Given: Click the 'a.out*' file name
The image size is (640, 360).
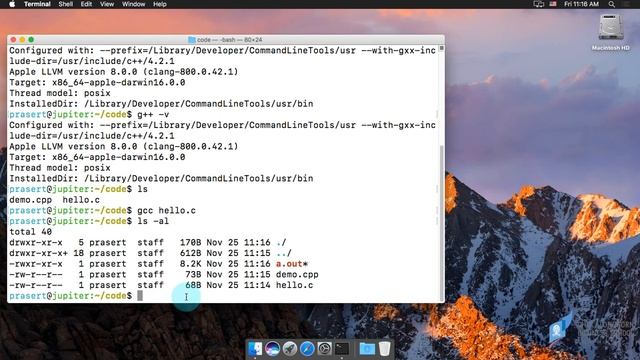Looking at the screenshot, I should 291,264.
